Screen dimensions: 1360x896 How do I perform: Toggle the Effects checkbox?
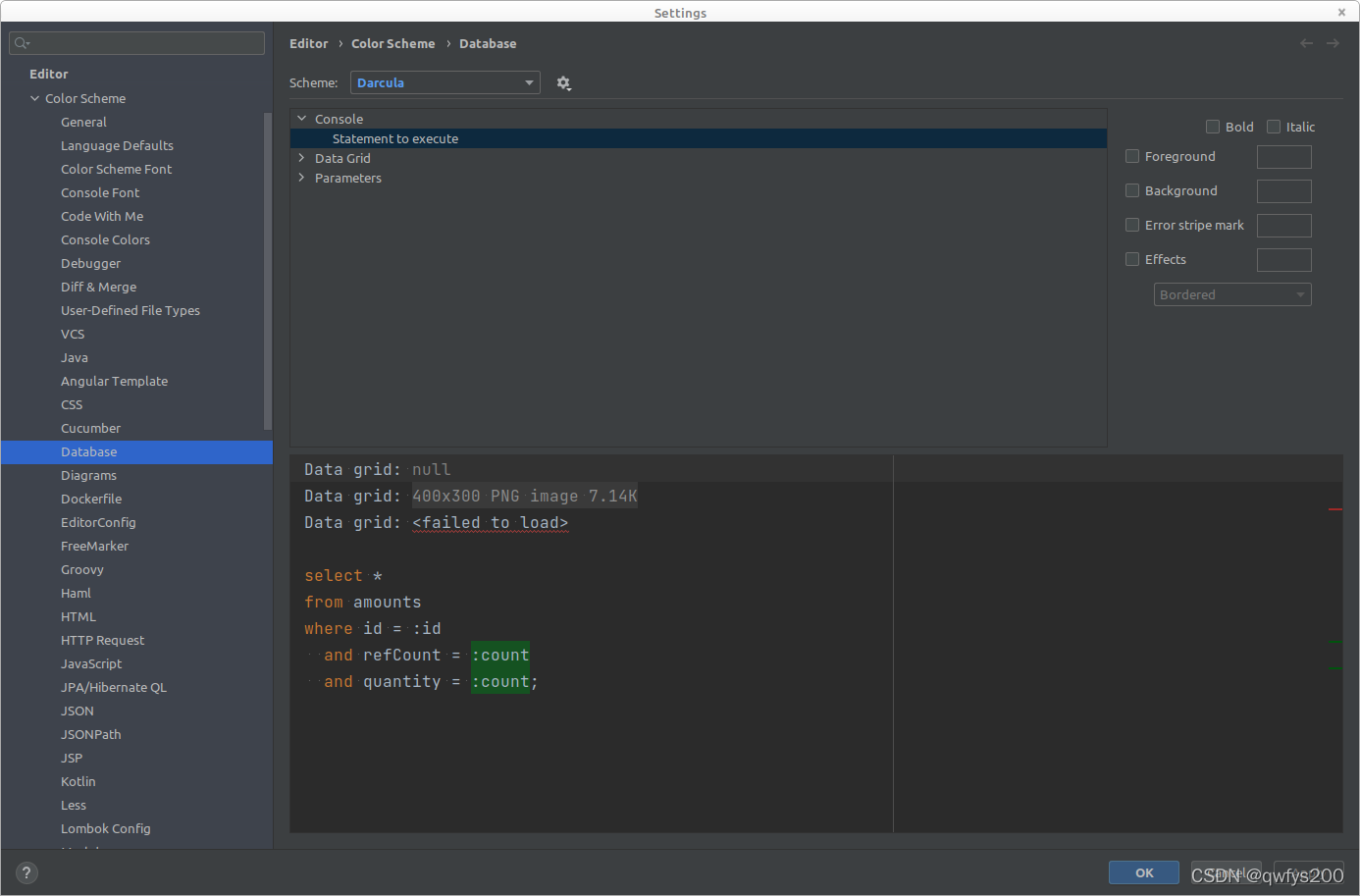(1132, 259)
